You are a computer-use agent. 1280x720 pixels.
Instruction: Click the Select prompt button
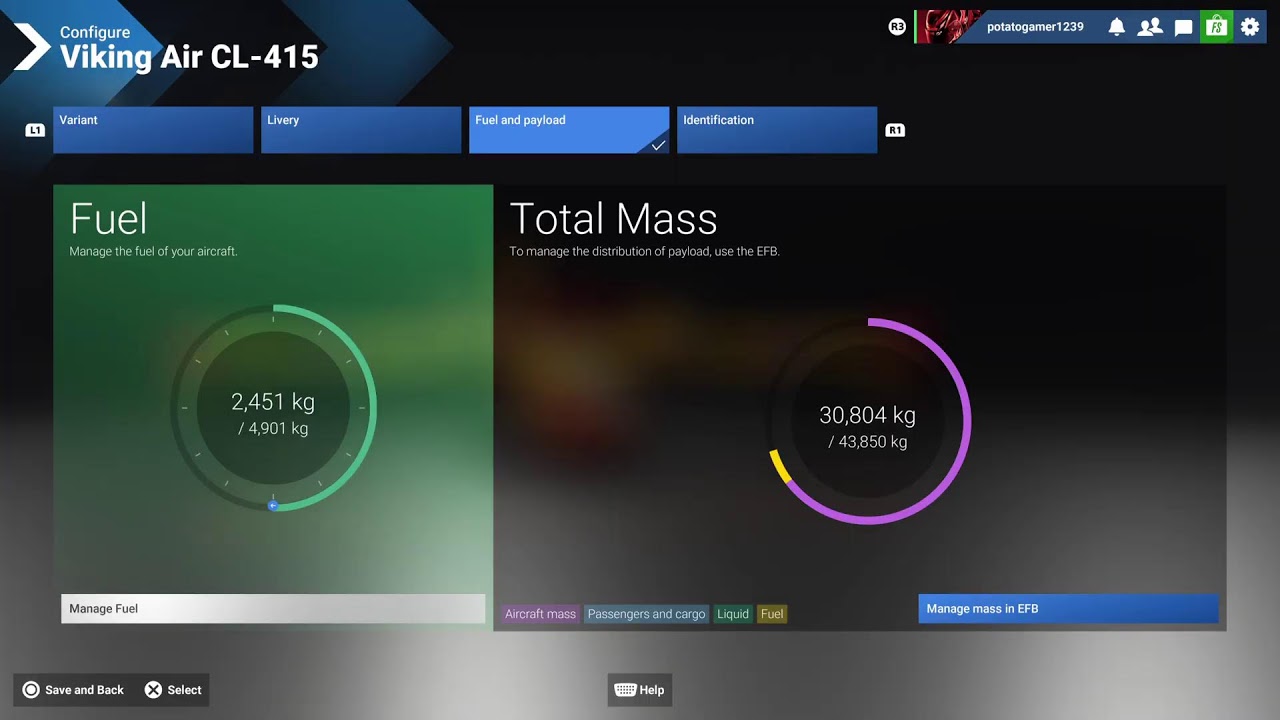173,690
